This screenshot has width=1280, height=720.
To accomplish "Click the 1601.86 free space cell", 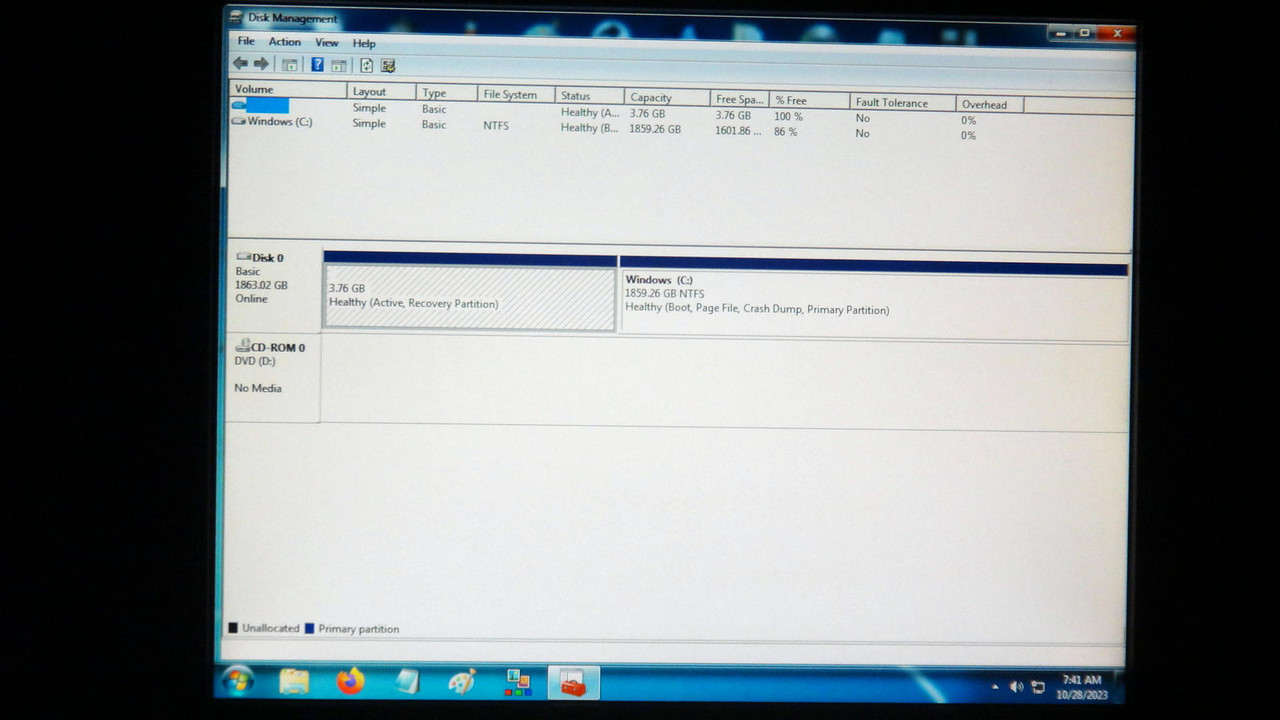I will 738,131.
